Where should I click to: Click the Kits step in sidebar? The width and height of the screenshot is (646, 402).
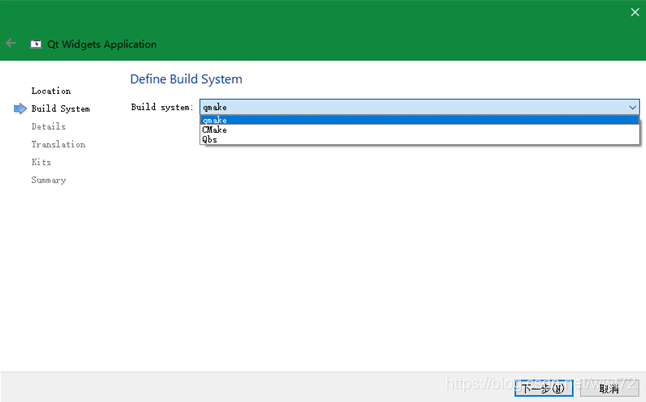tap(41, 162)
